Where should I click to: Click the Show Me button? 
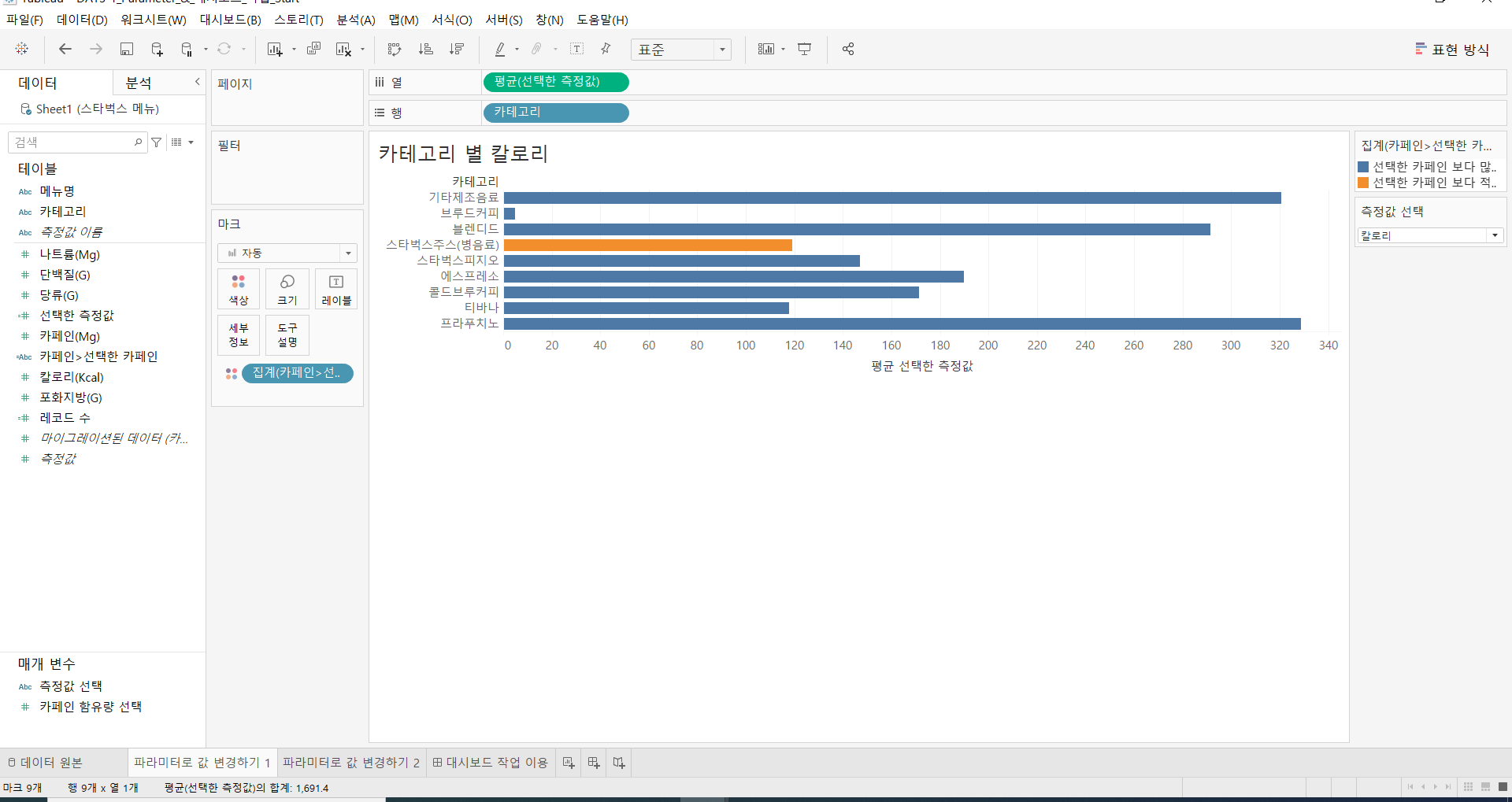(1452, 50)
